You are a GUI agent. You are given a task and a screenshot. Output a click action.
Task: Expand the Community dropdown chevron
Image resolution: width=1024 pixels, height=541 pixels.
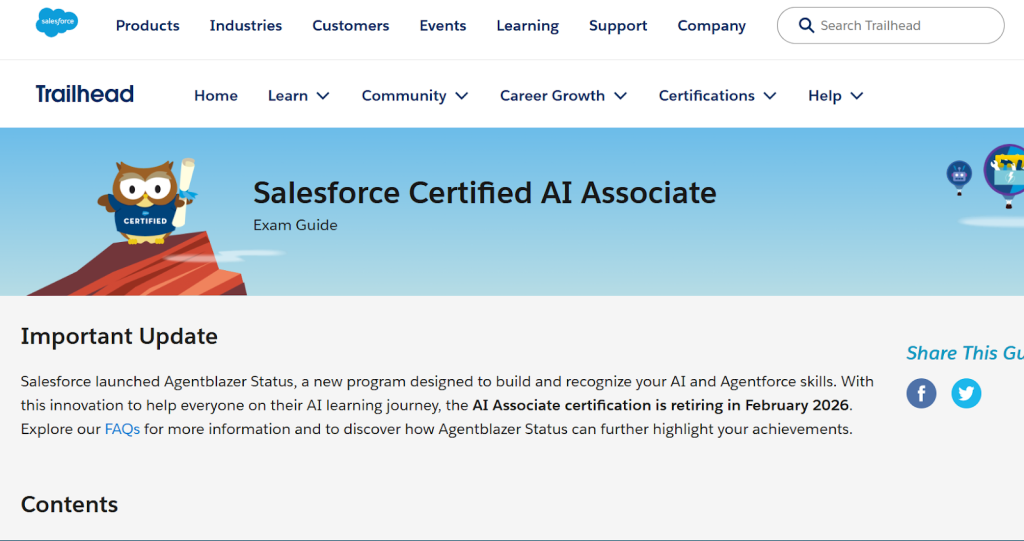tap(462, 96)
